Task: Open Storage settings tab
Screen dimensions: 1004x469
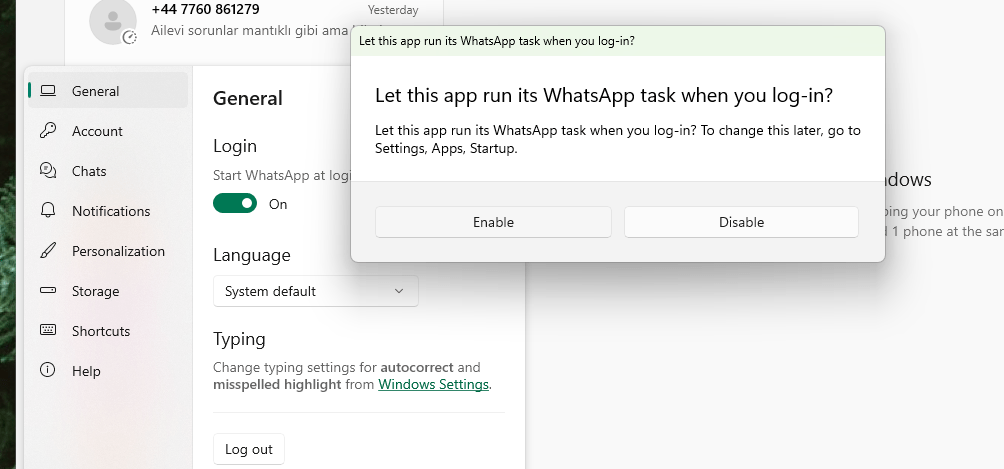Action: (108, 290)
